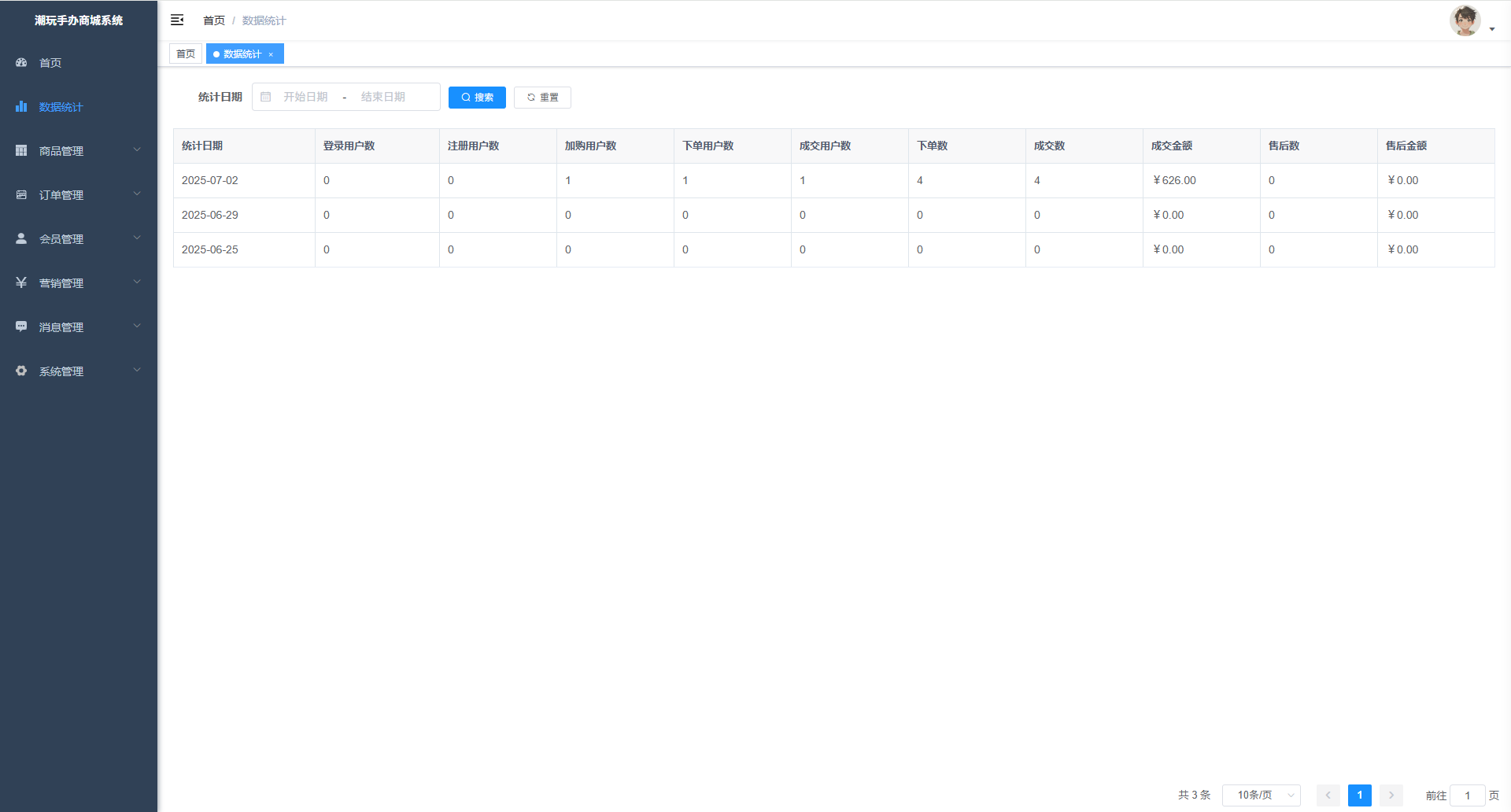Click the 系统管理 gear icon
1511x812 pixels.
[x=21, y=371]
